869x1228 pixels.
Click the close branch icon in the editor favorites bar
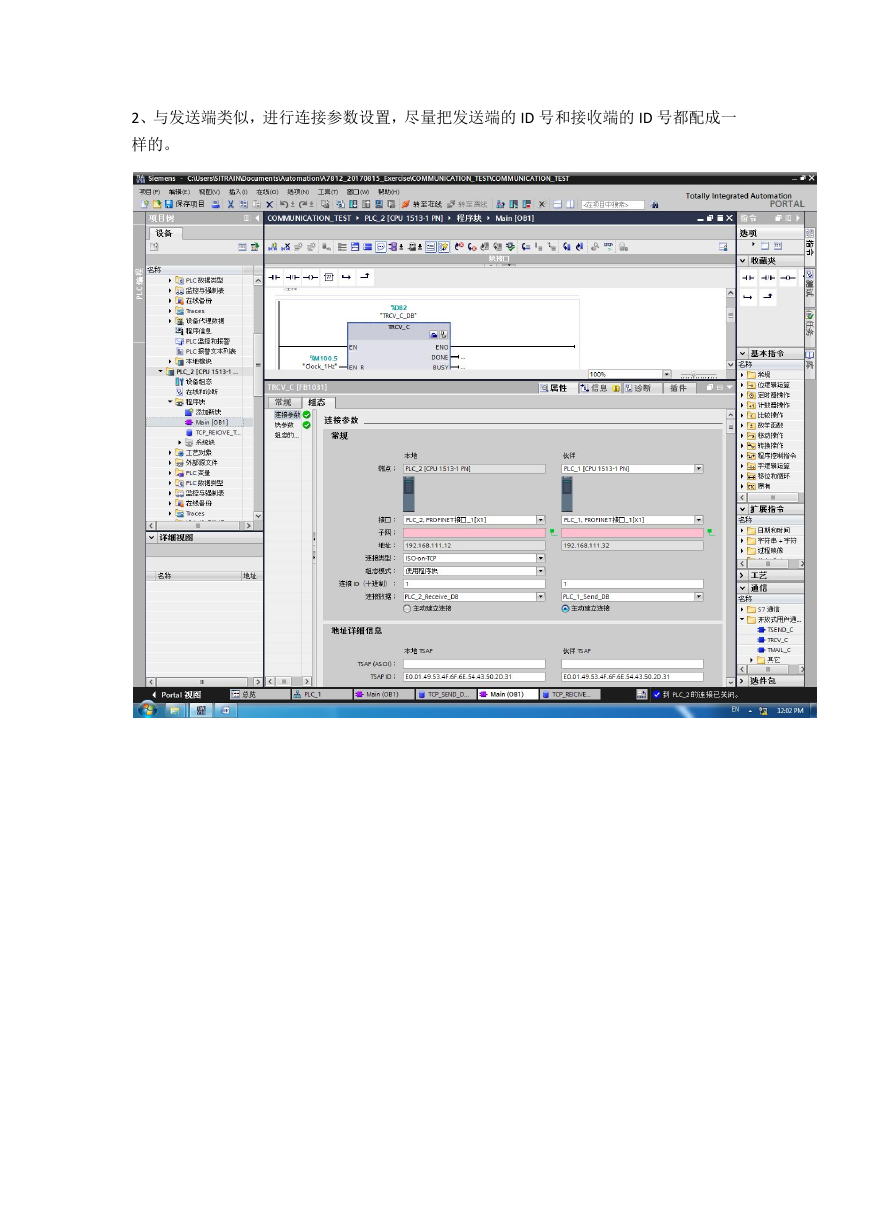(x=365, y=275)
